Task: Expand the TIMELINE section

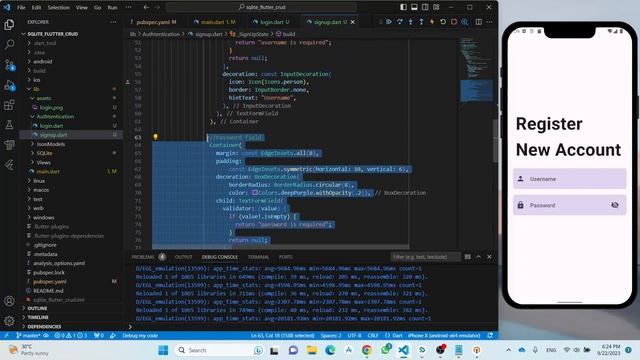Action: (38, 317)
